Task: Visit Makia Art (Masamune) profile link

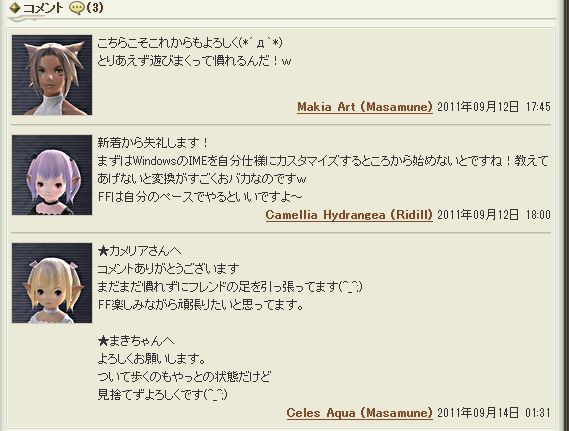Action: (365, 107)
